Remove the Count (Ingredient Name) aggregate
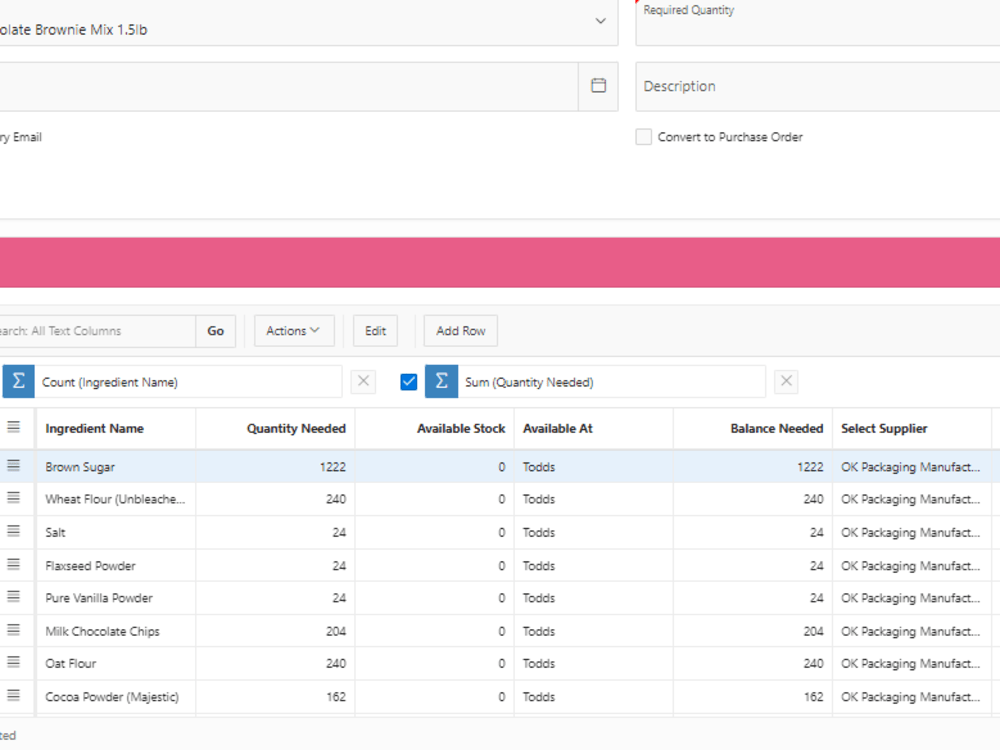This screenshot has height=750, width=1000. pos(363,381)
